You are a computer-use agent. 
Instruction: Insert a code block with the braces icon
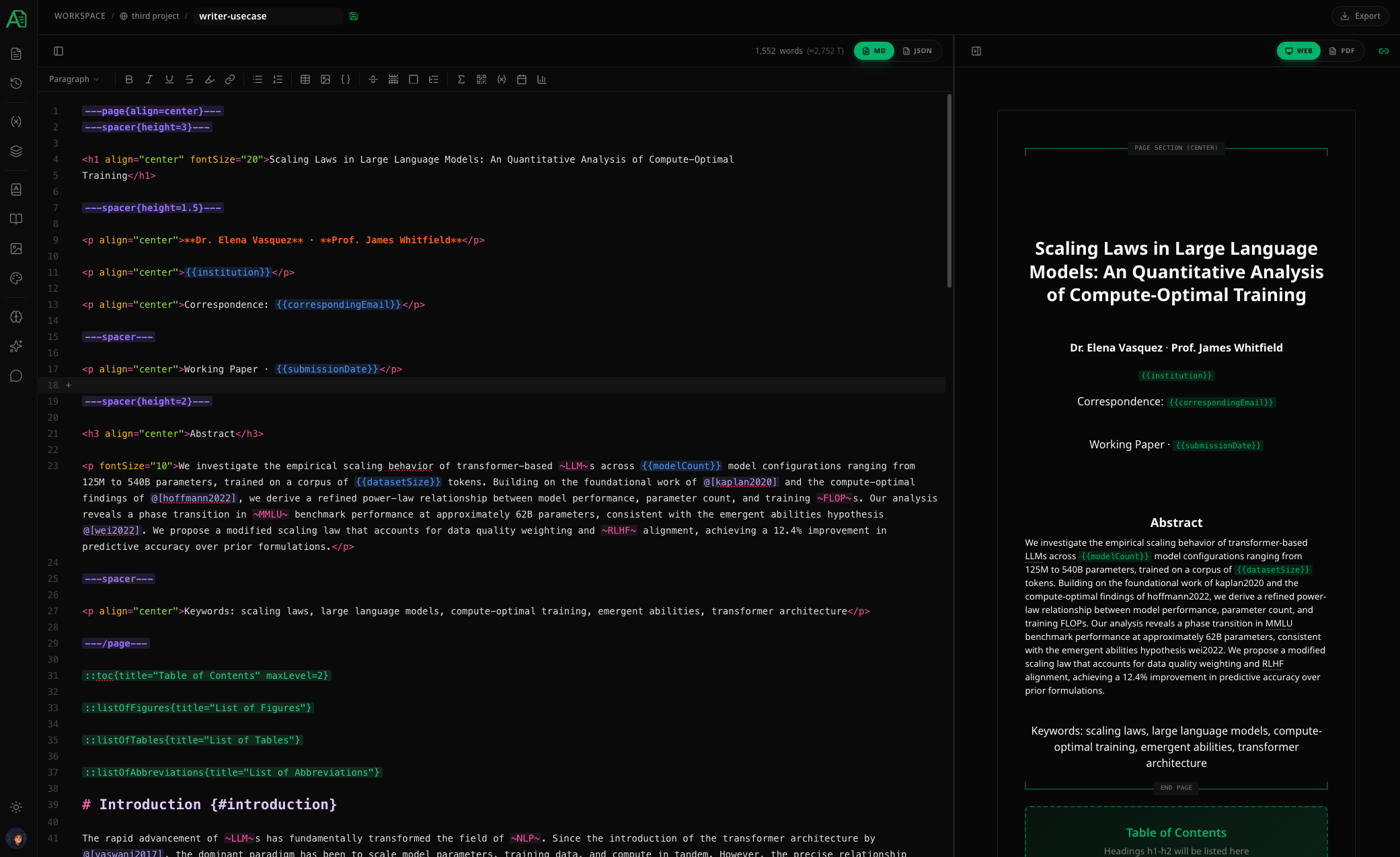[346, 79]
